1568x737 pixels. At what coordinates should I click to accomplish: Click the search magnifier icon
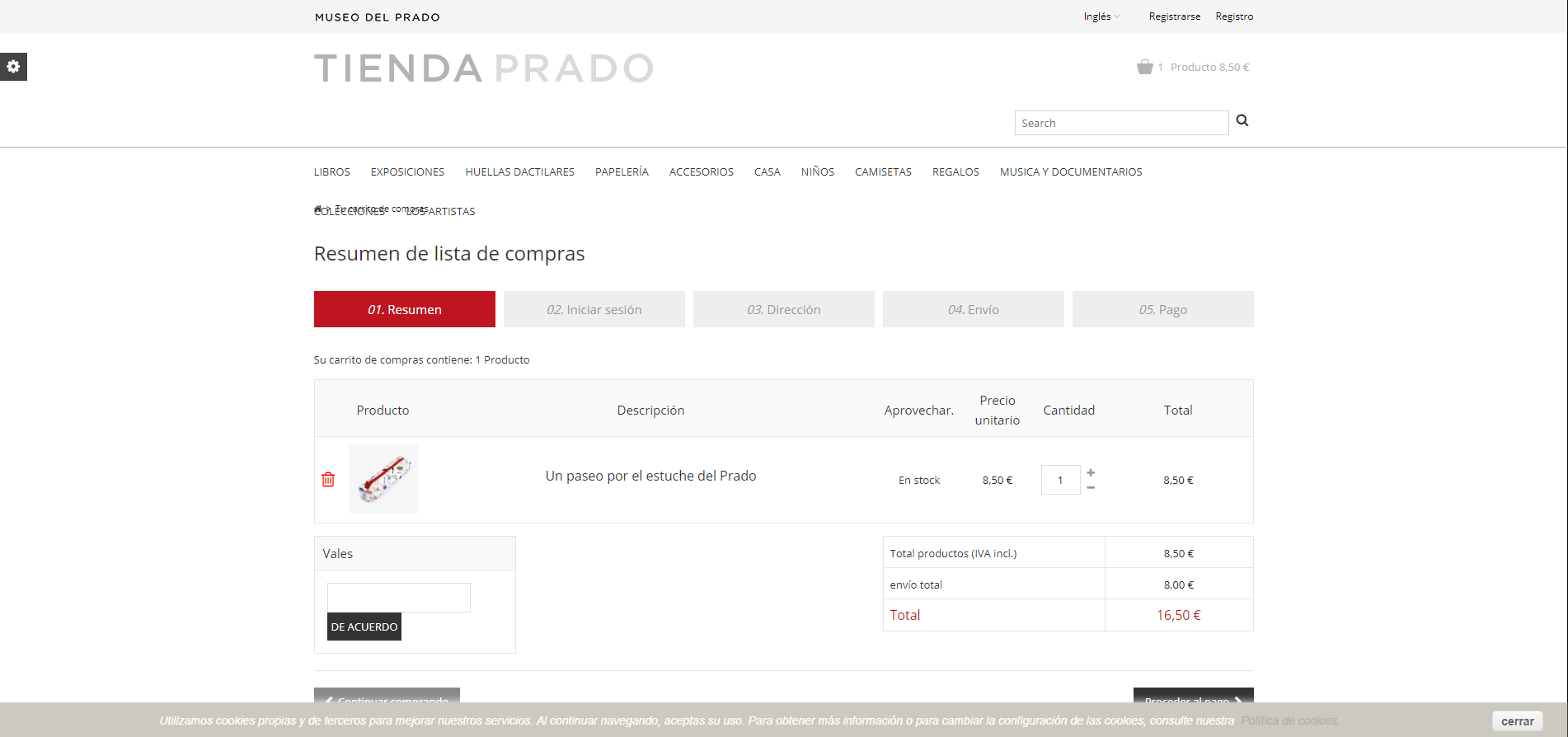pos(1242,121)
